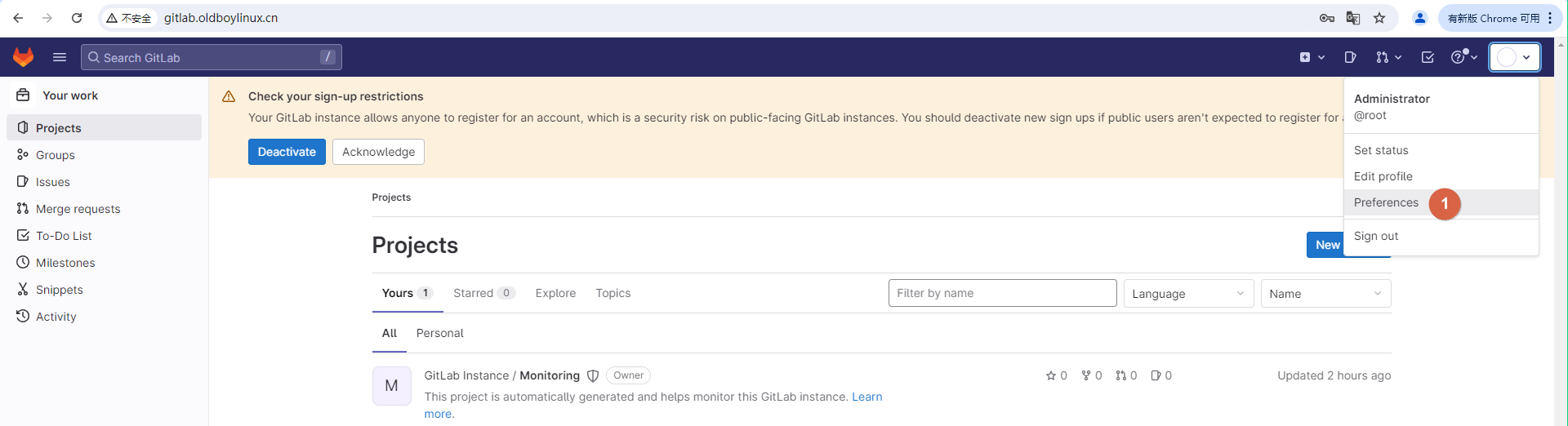Open Issues in the left sidebar
This screenshot has height=426, width=1568.
(x=104, y=181)
